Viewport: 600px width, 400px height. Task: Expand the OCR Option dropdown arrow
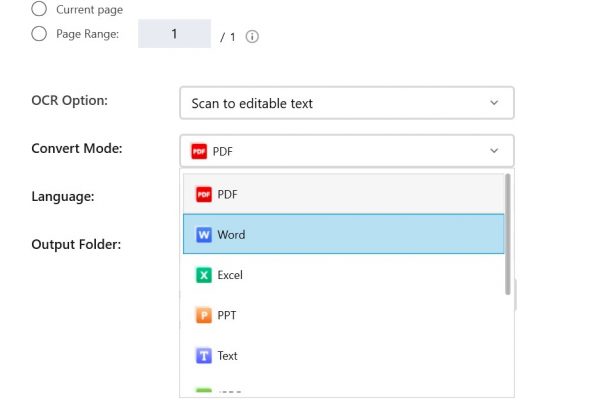tap(494, 103)
